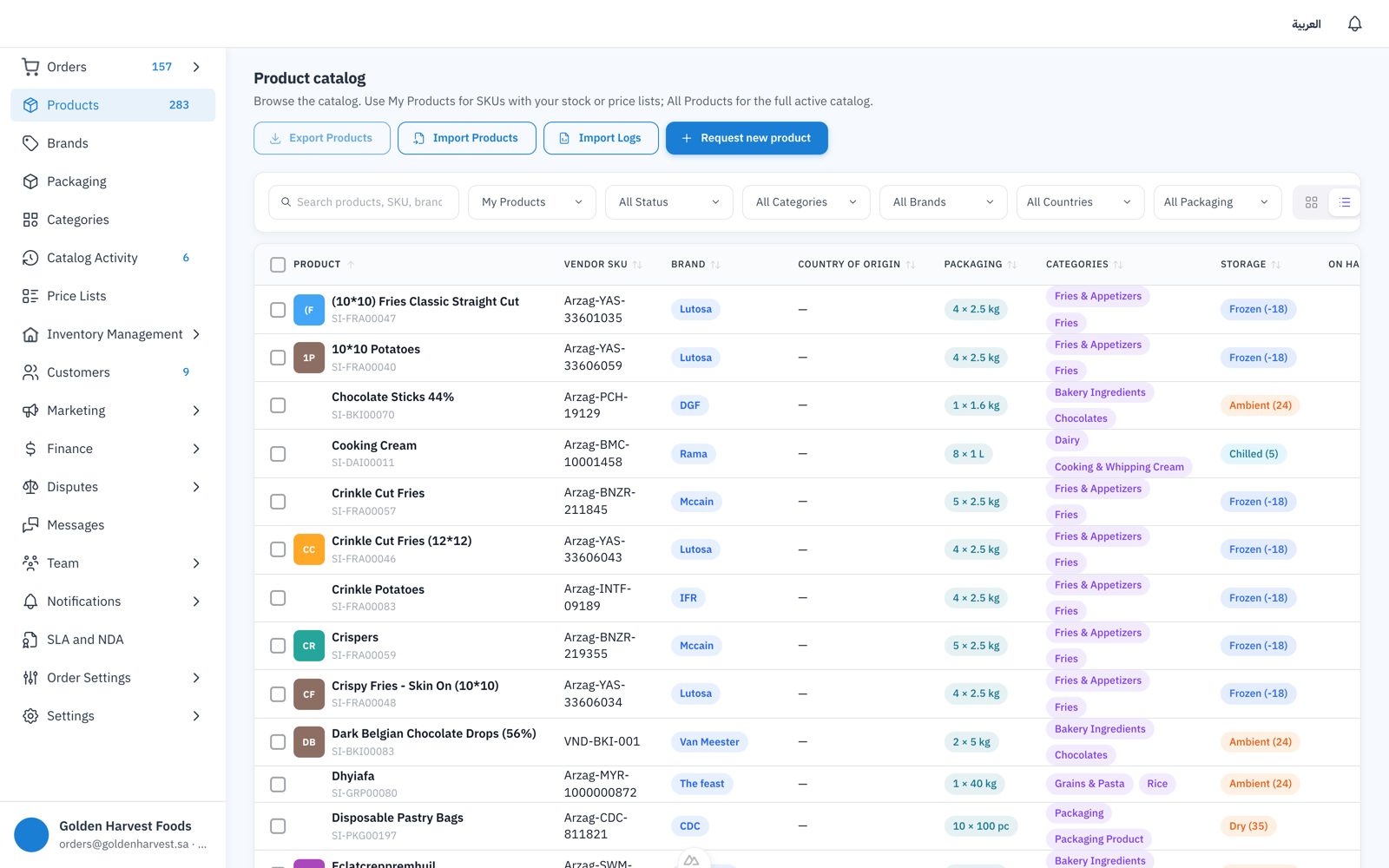
Task: Open Import Logs
Action: (x=601, y=138)
